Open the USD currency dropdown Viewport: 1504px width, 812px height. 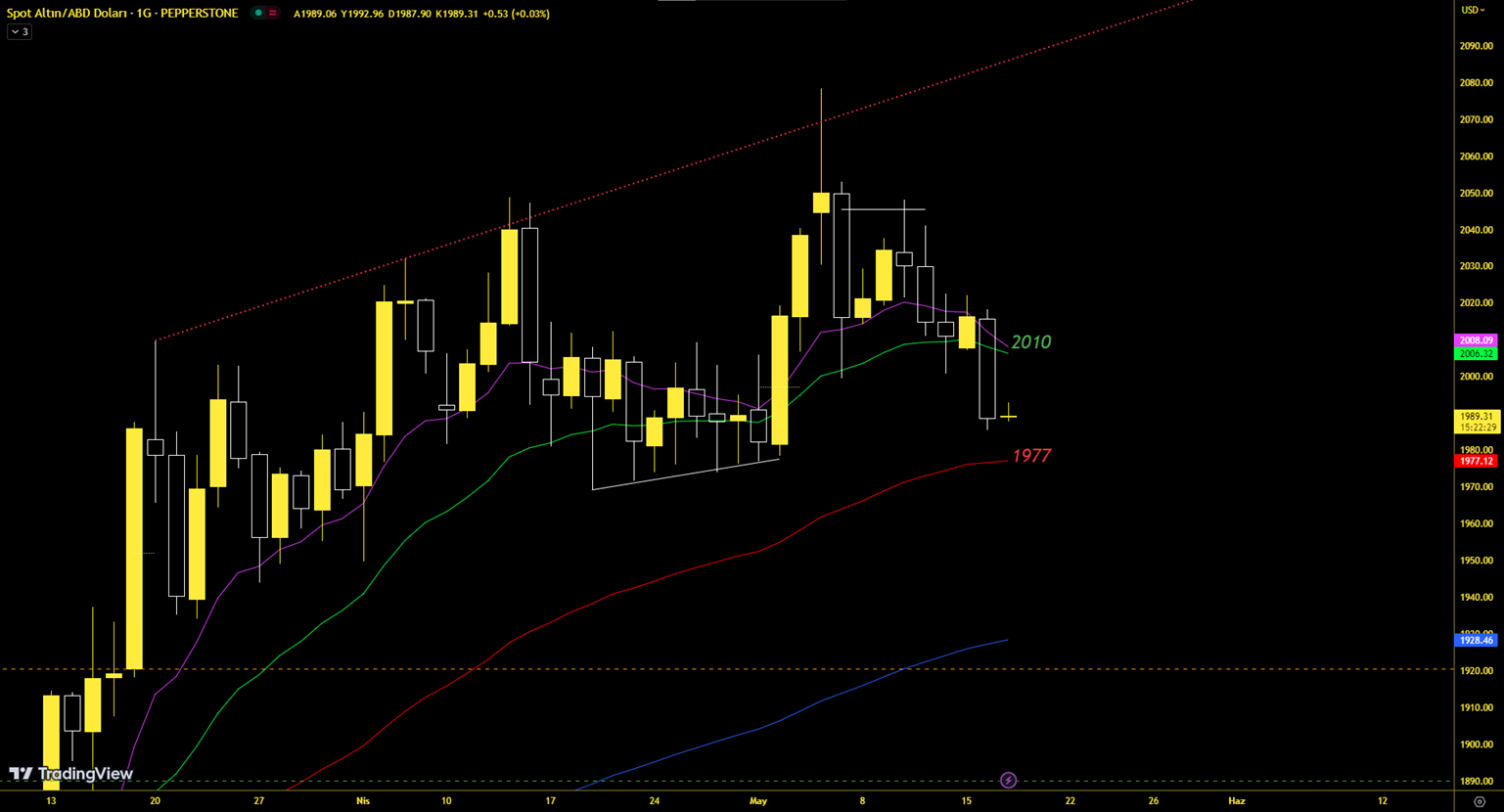coord(1473,10)
